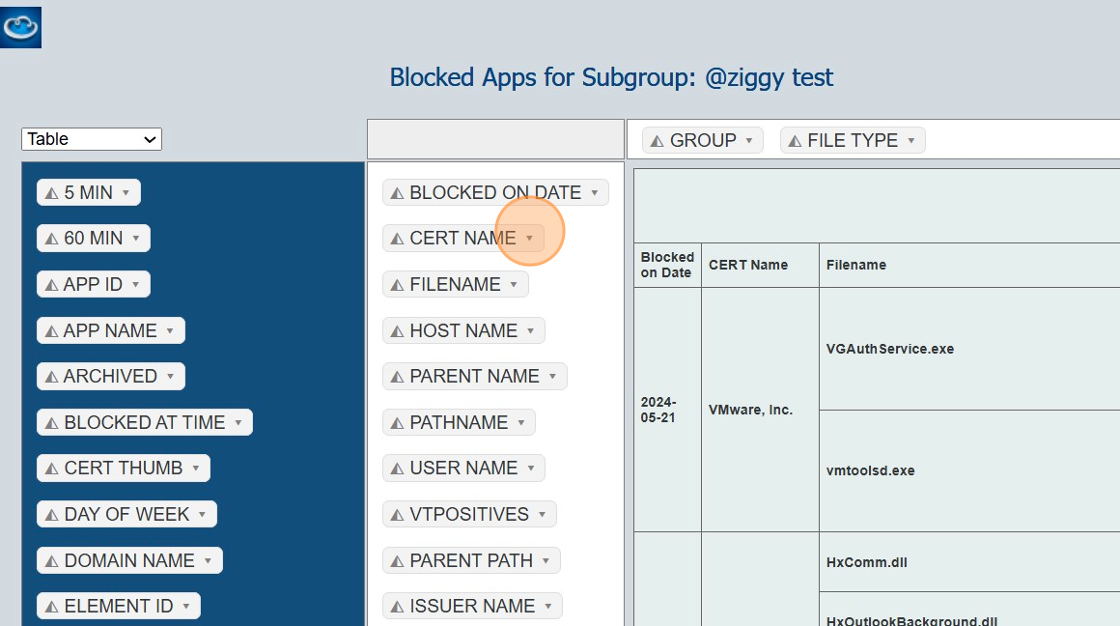This screenshot has height=626, width=1120.
Task: Click the triangle icon on CERT THUMB
Action: [x=52, y=469]
